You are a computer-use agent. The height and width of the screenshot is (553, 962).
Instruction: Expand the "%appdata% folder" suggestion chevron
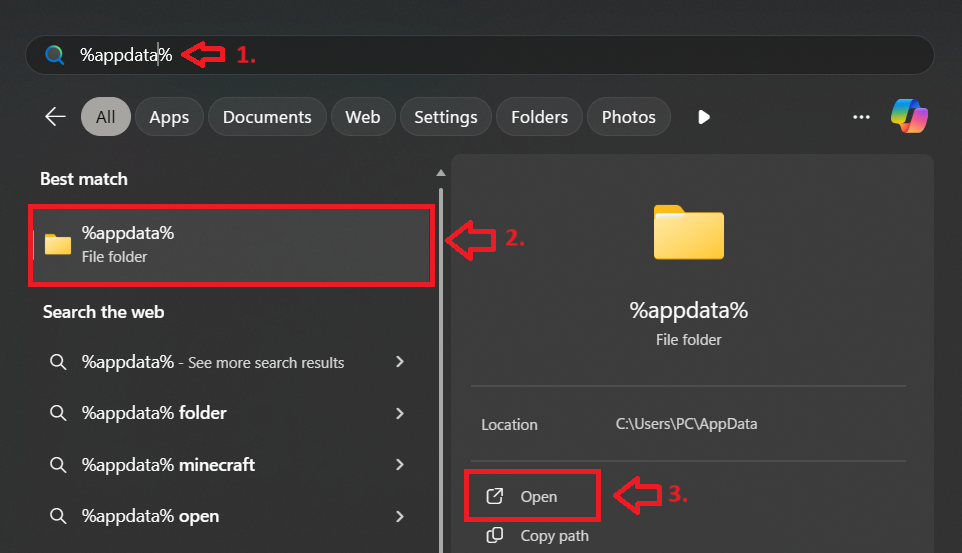(x=400, y=413)
